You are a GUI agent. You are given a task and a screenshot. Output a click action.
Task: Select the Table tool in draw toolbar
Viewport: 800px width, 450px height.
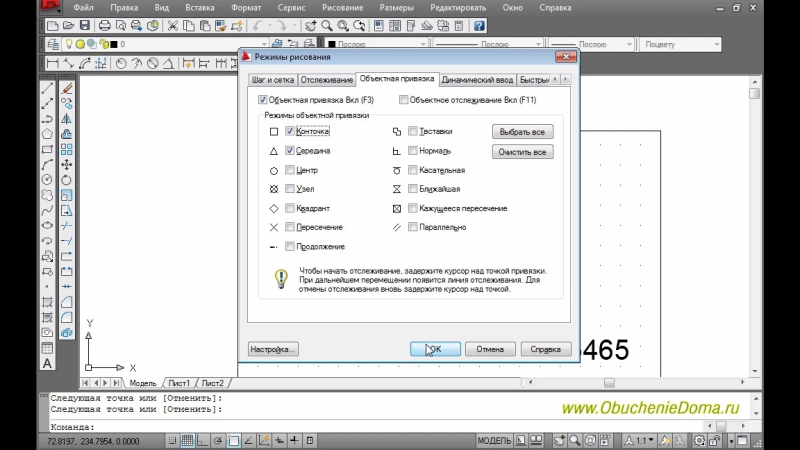[x=47, y=348]
